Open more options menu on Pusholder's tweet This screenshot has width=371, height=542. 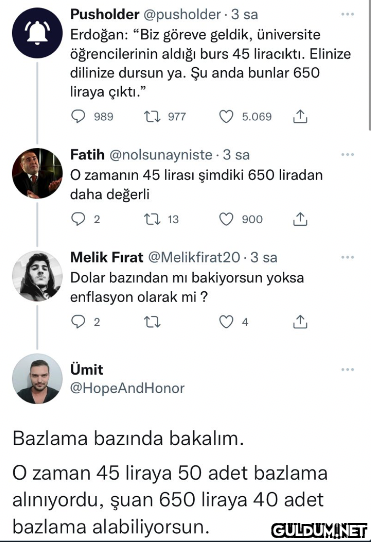point(347,14)
